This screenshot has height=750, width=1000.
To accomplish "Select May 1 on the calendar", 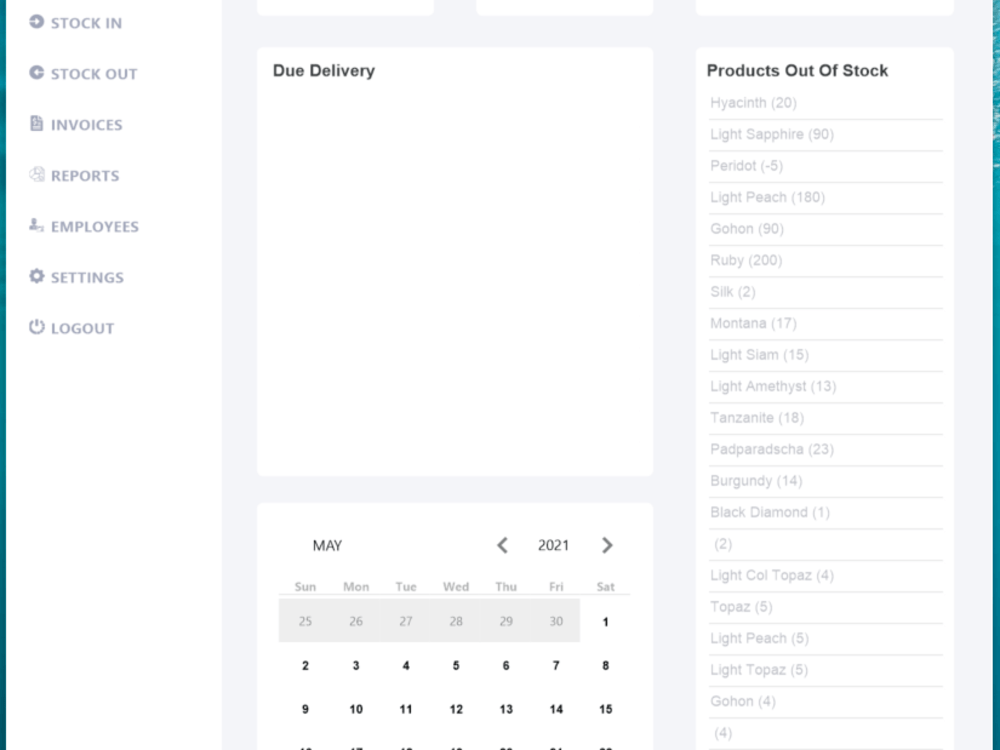I will (x=605, y=622).
